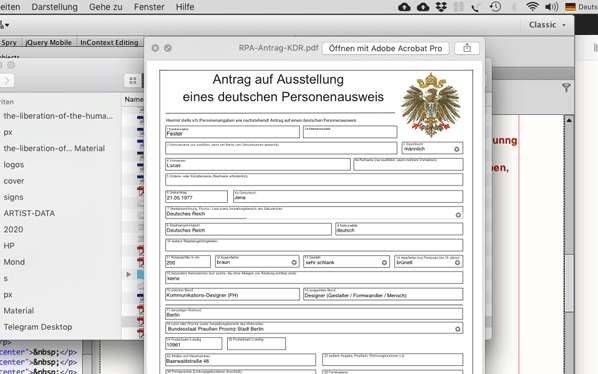Switch to the InContext Editing tab
Image resolution: width=598 pixels, height=374 pixels.
109,42
